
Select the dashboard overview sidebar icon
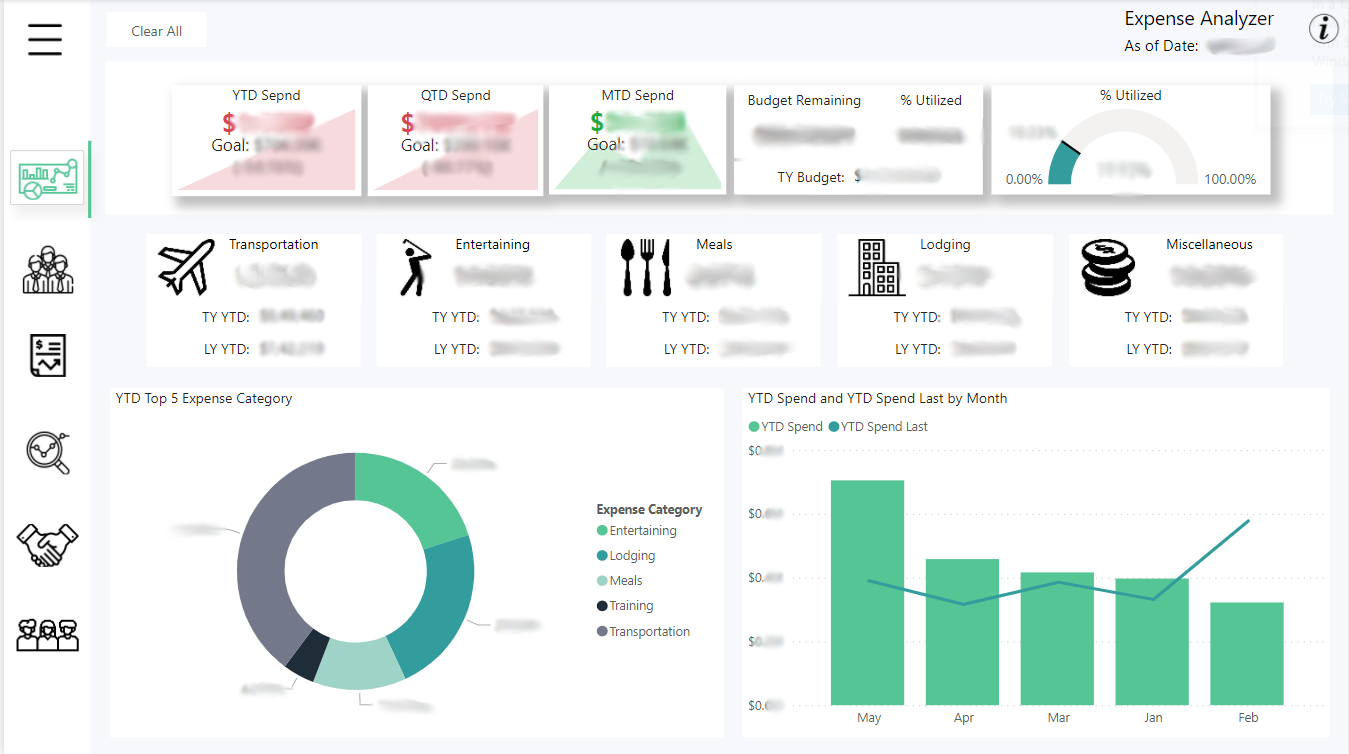coord(46,178)
